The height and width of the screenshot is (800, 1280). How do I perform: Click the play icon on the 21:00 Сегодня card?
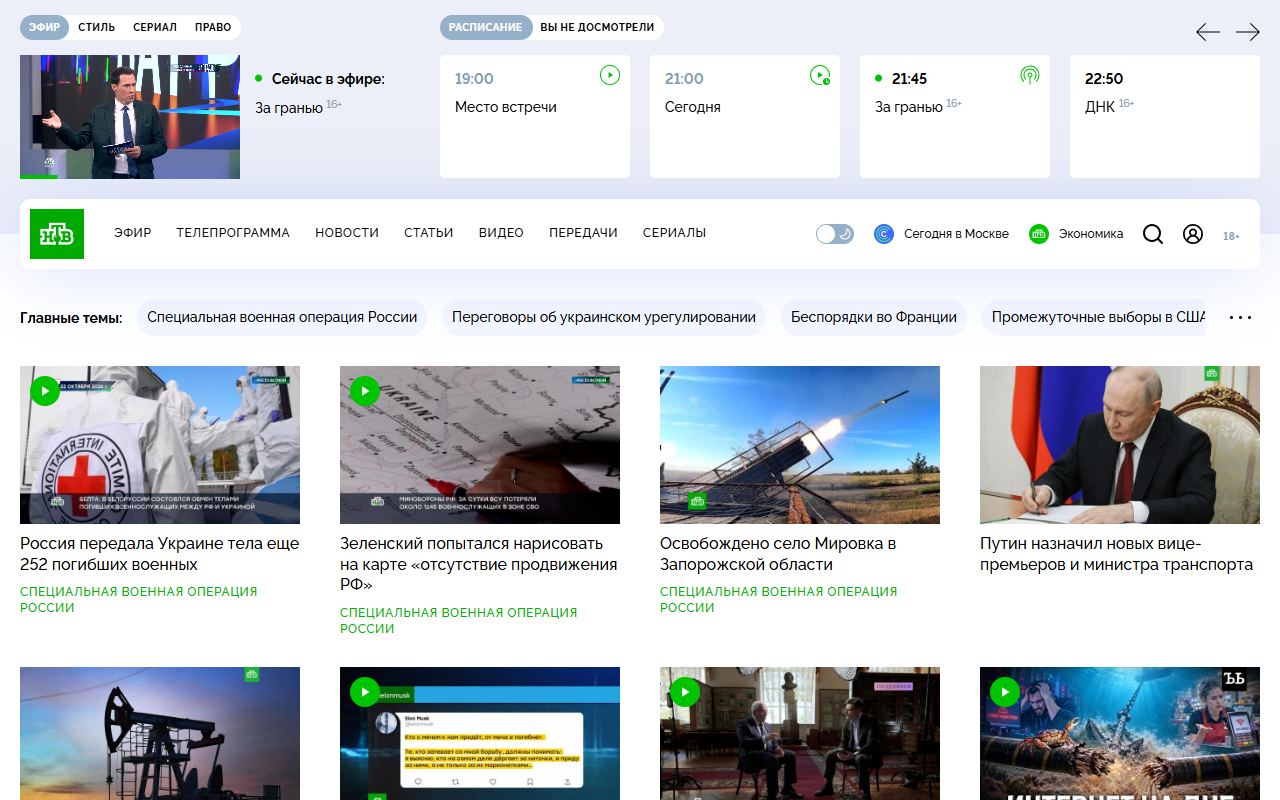tap(820, 75)
